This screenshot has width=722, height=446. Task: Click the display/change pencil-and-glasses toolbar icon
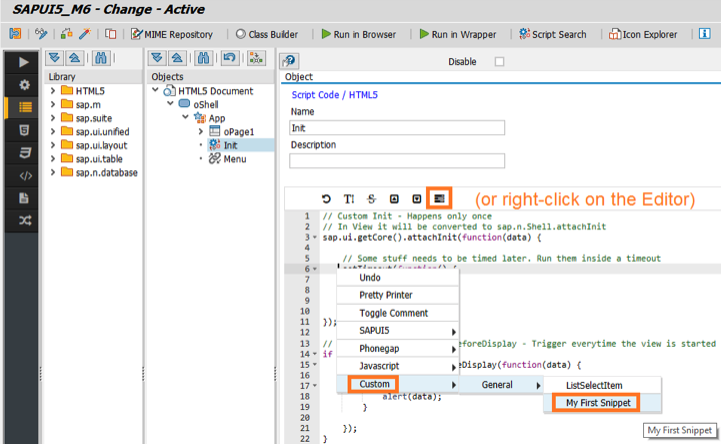(41, 34)
